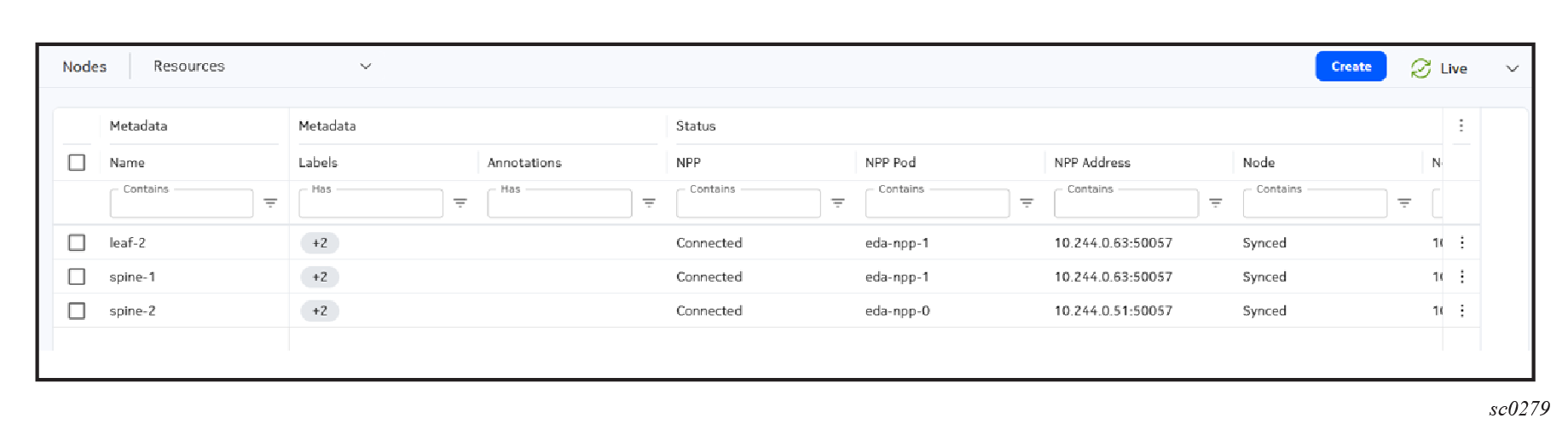The height and width of the screenshot is (430, 1568).
Task: Open row actions menu for spine-2
Action: tap(1462, 311)
